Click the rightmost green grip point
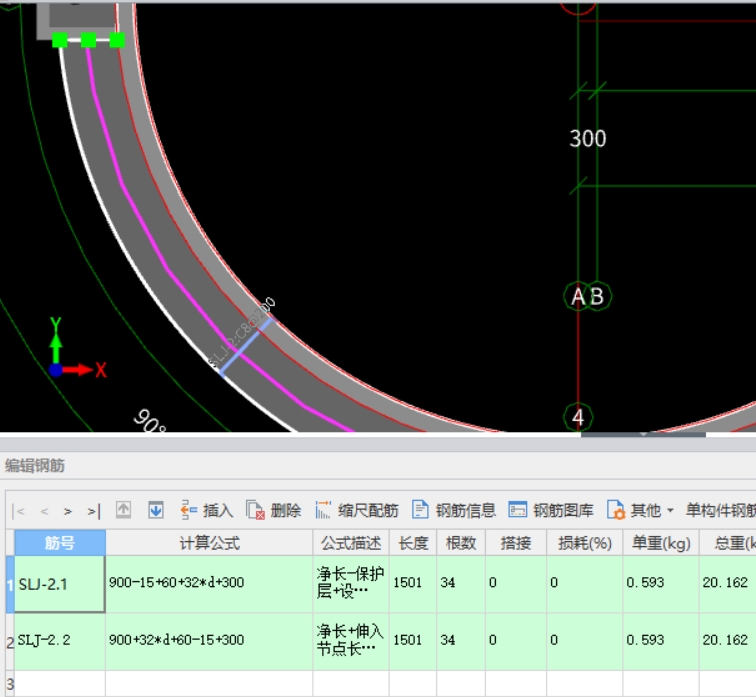756x697 pixels. [x=117, y=40]
